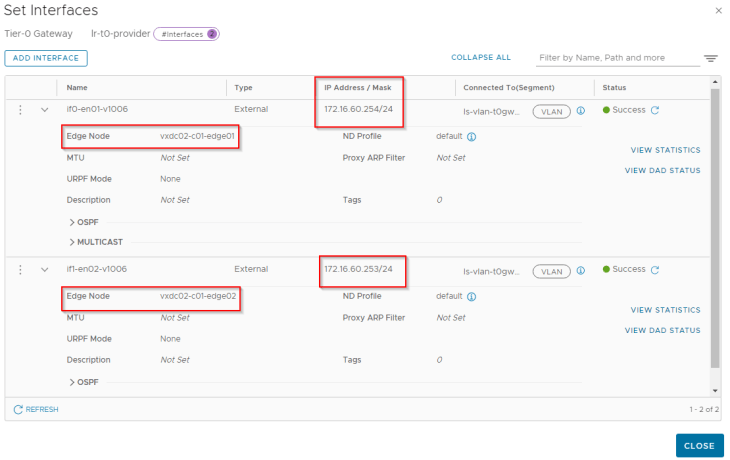Click COLLAPSE ALL link
This screenshot has width=730, height=460.
click(x=481, y=57)
